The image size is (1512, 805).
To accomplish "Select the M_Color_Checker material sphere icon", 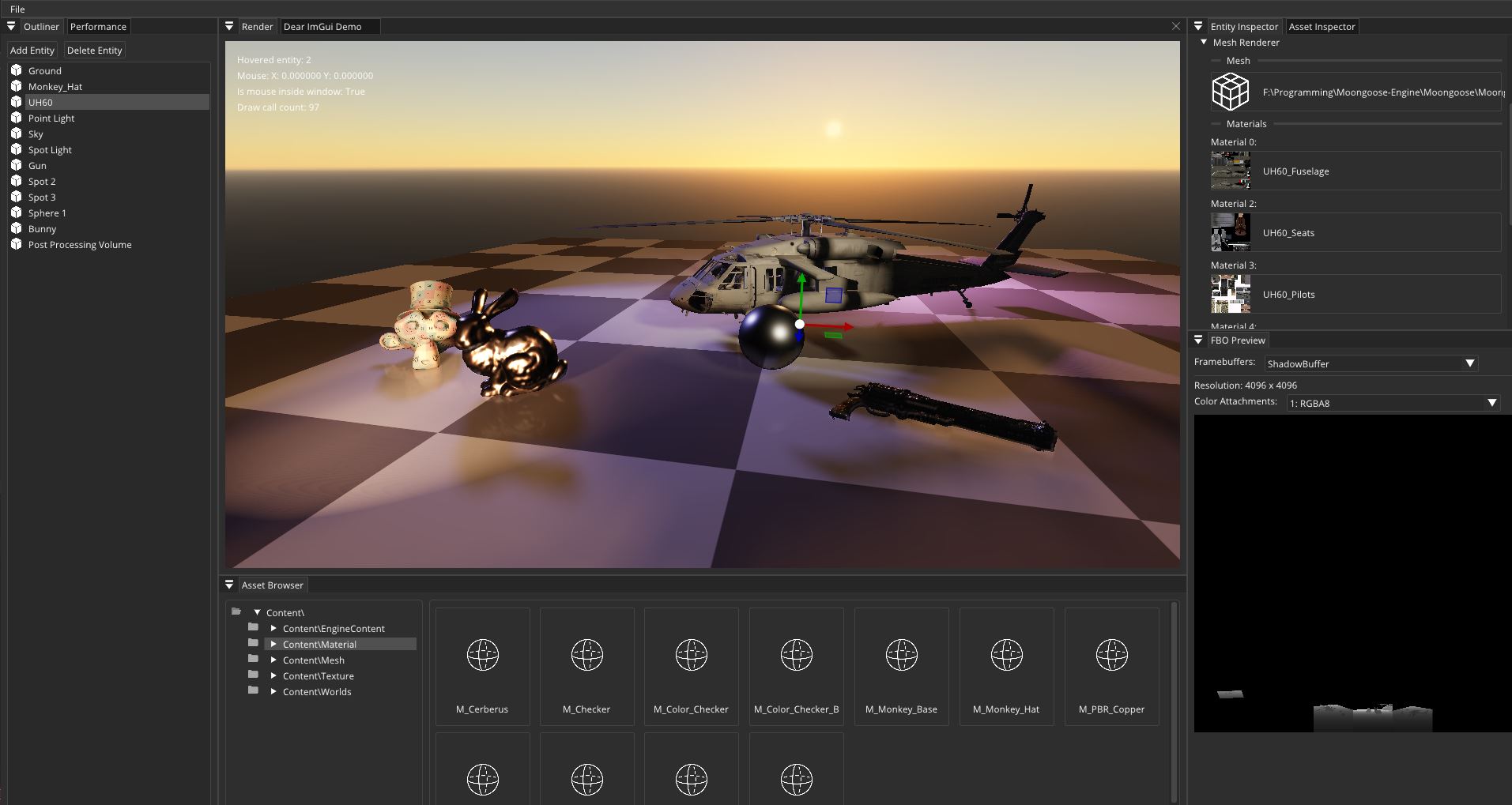I will pyautogui.click(x=691, y=655).
